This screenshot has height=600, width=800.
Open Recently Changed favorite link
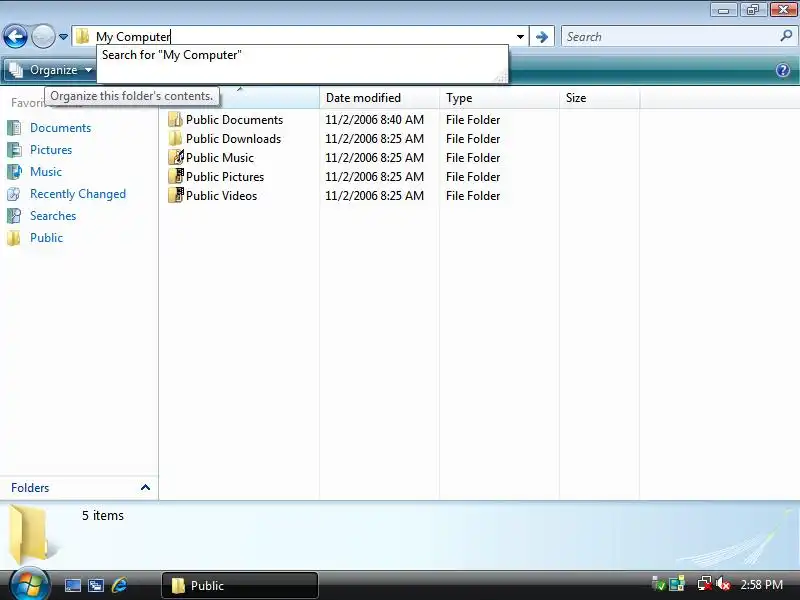point(78,194)
